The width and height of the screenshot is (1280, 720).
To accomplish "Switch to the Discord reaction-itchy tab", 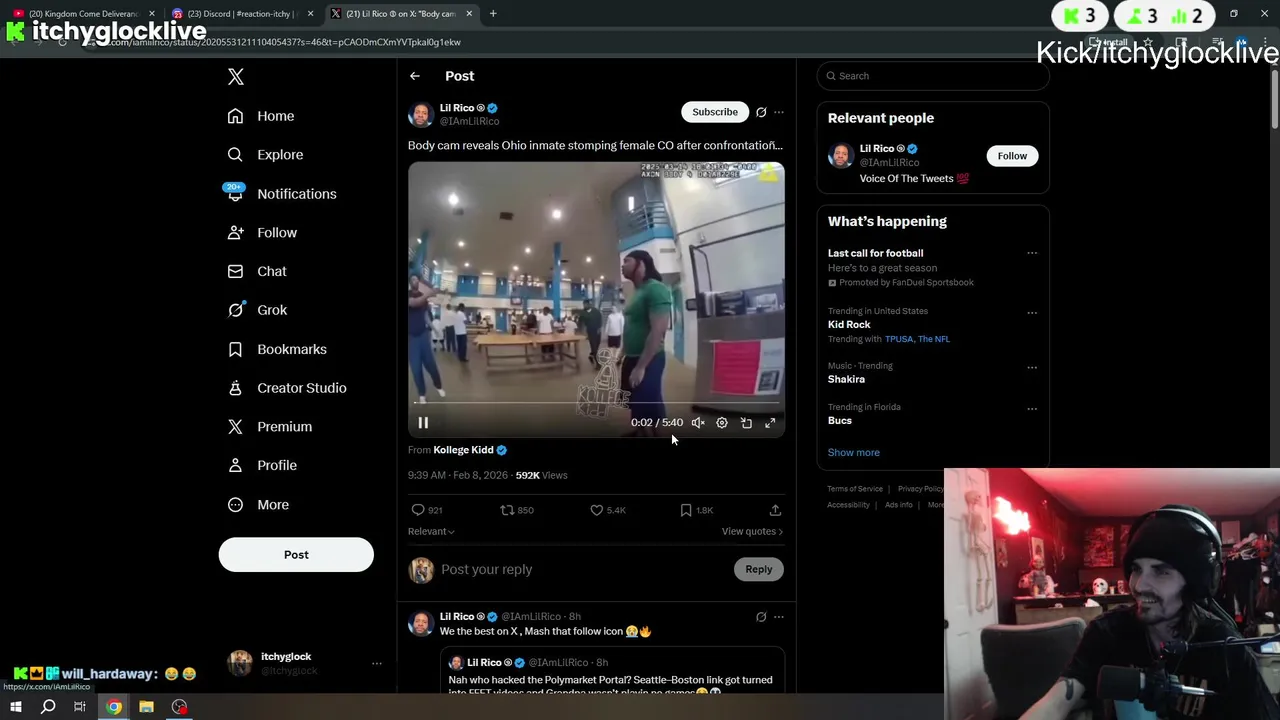I will pyautogui.click(x=243, y=14).
